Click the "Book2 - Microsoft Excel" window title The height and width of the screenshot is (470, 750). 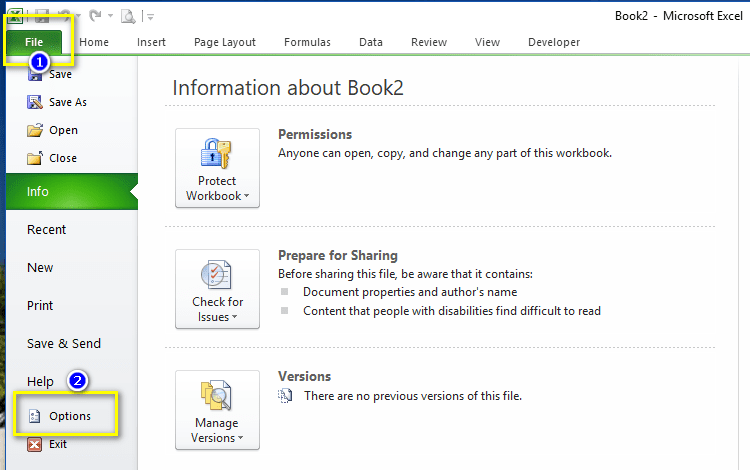click(679, 16)
